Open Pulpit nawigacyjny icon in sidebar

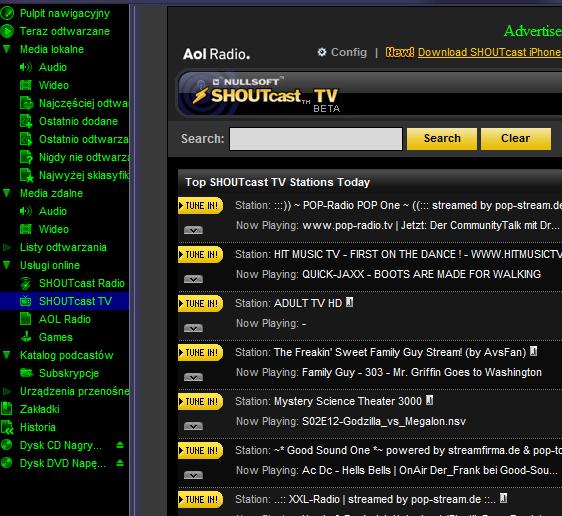click(x=7, y=13)
